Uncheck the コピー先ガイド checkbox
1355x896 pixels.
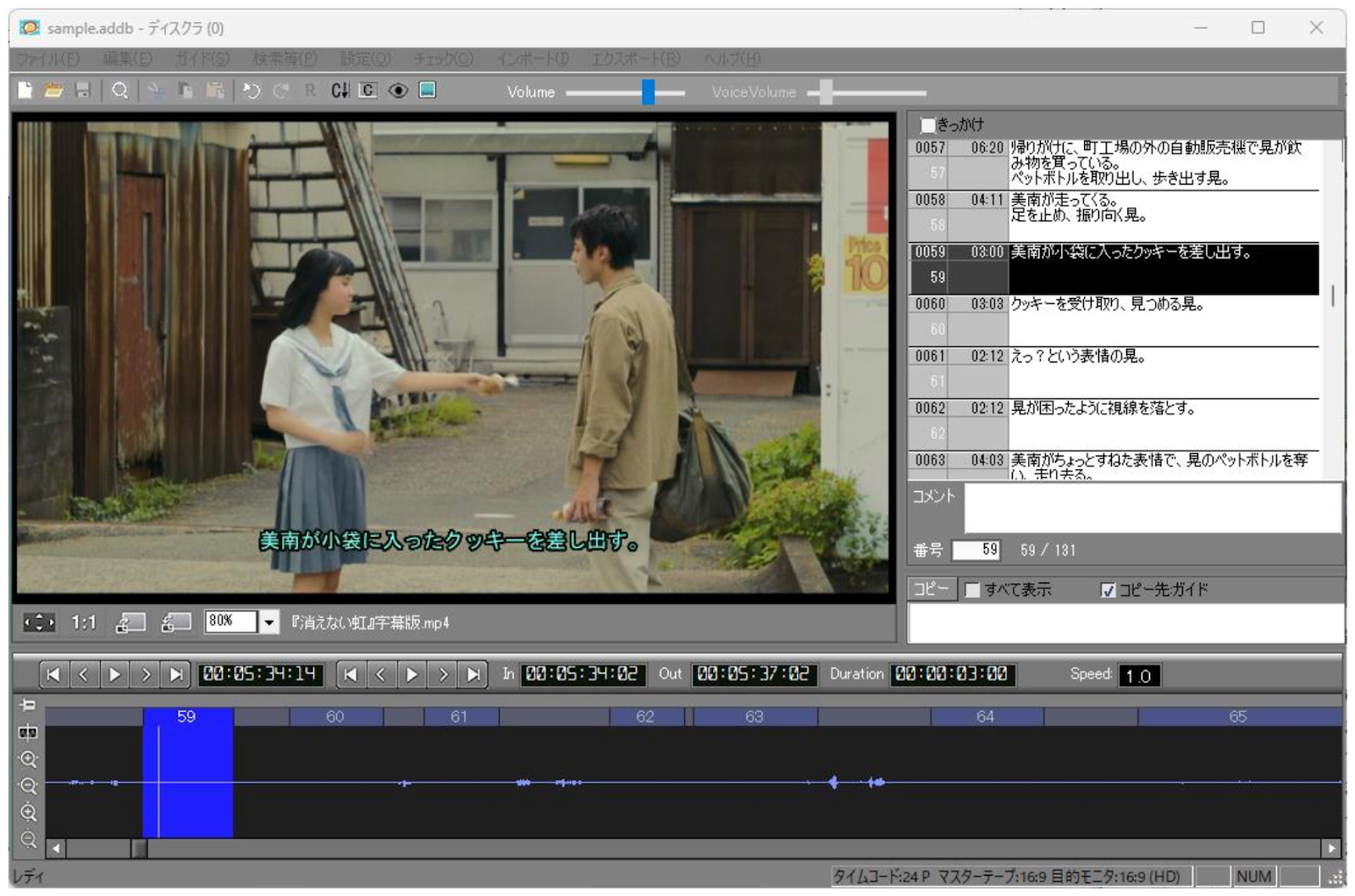tap(1107, 592)
